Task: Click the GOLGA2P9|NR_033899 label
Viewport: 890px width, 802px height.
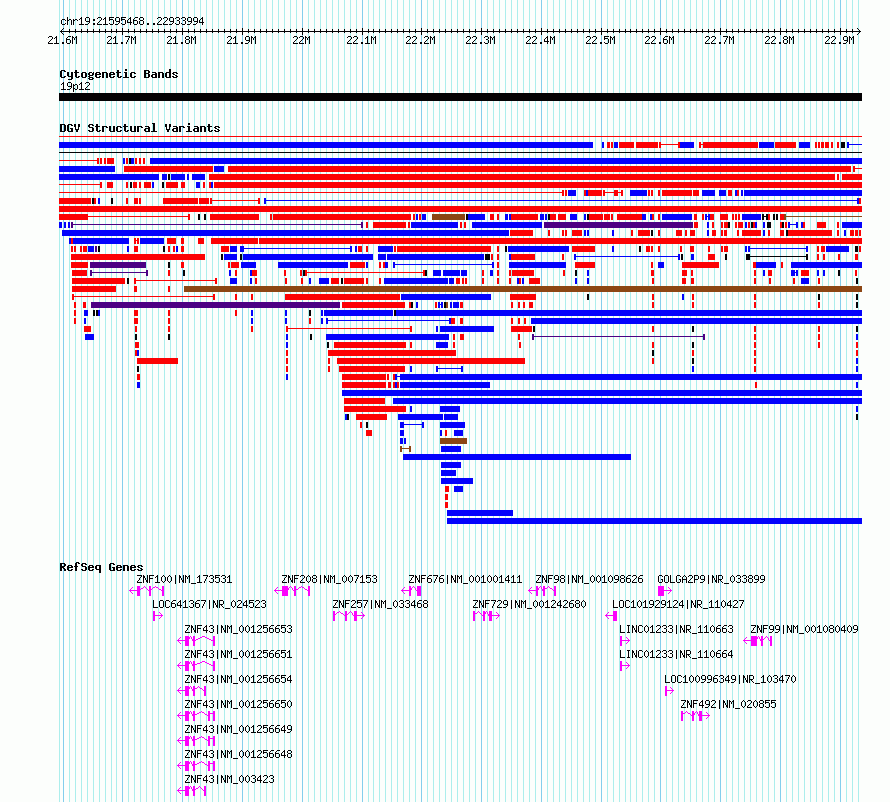Action: 711,579
